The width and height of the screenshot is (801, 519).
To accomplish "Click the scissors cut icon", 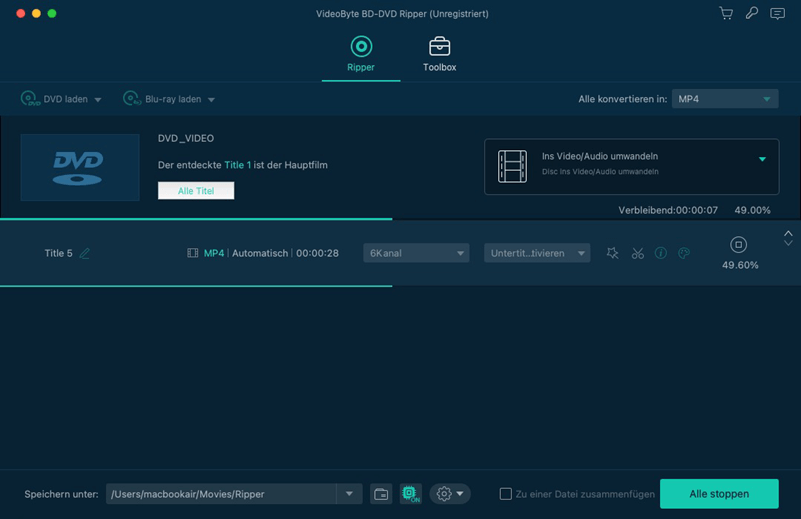I will (x=638, y=253).
